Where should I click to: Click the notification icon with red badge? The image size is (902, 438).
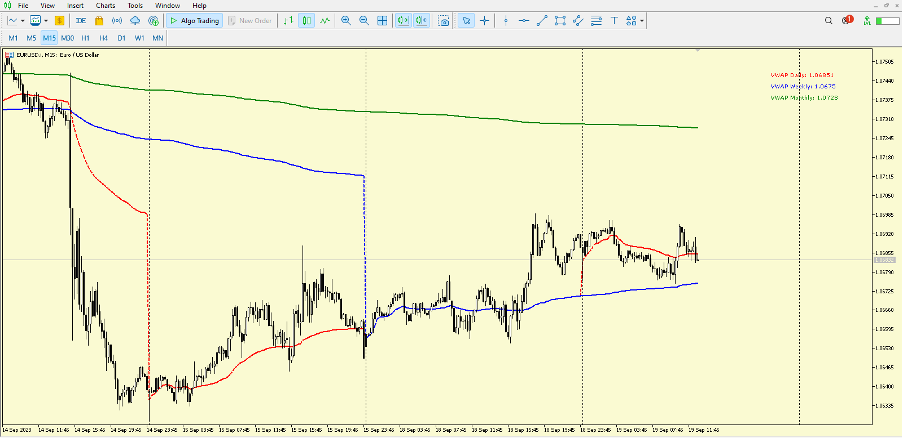click(x=847, y=20)
